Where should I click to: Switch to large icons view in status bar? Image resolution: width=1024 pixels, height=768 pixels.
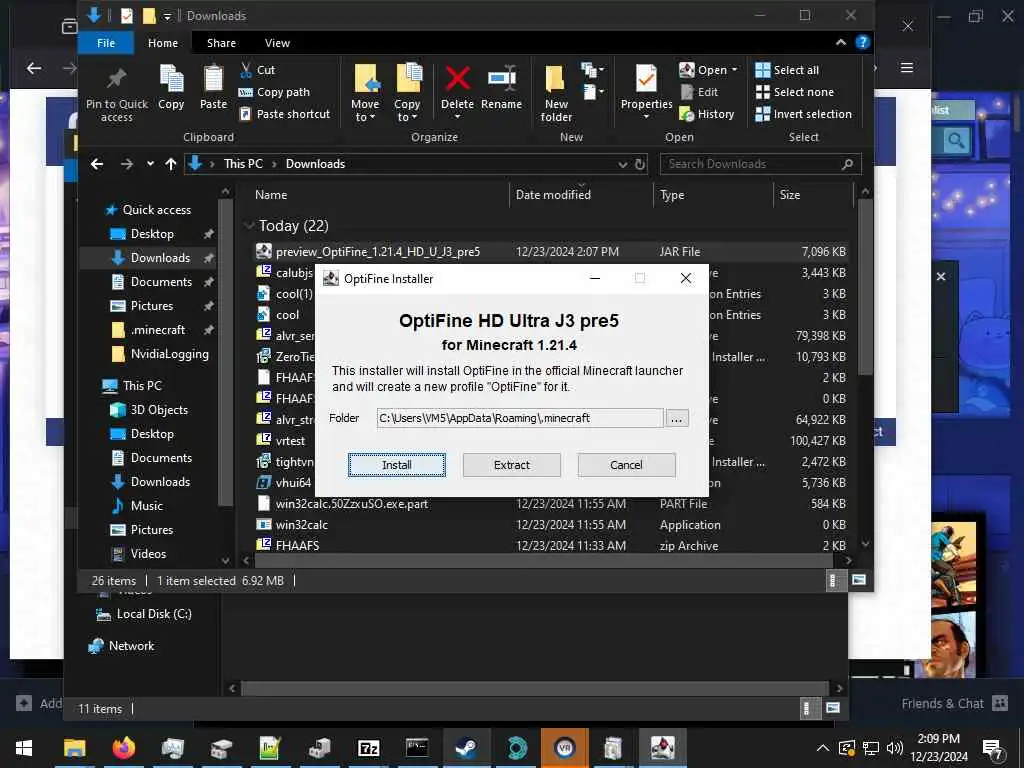point(859,581)
